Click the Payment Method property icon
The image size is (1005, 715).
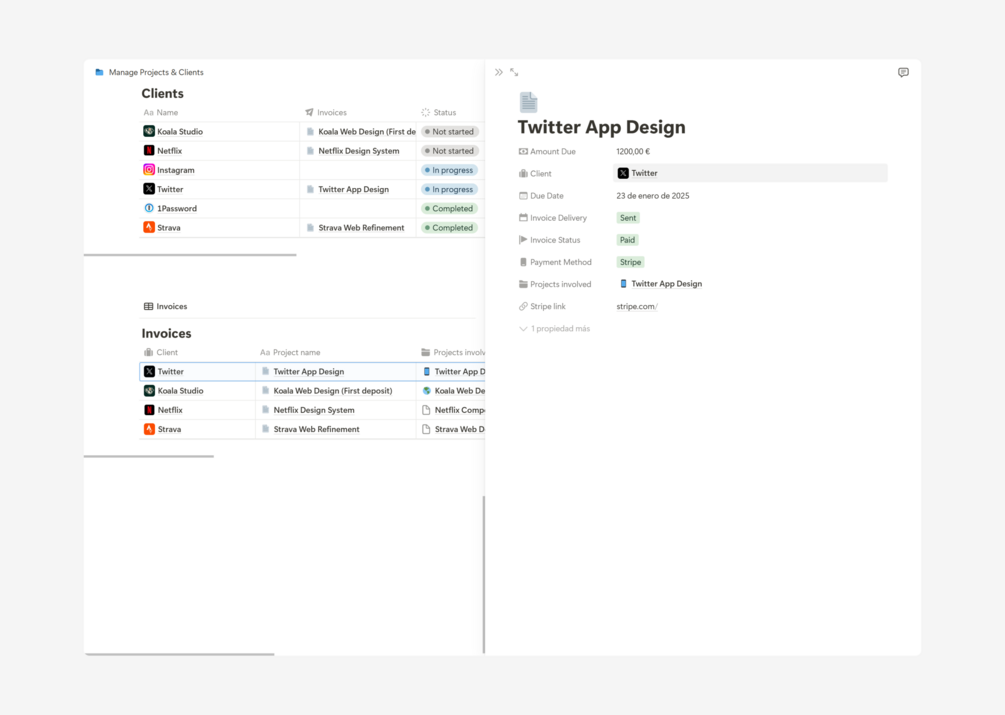[523, 262]
